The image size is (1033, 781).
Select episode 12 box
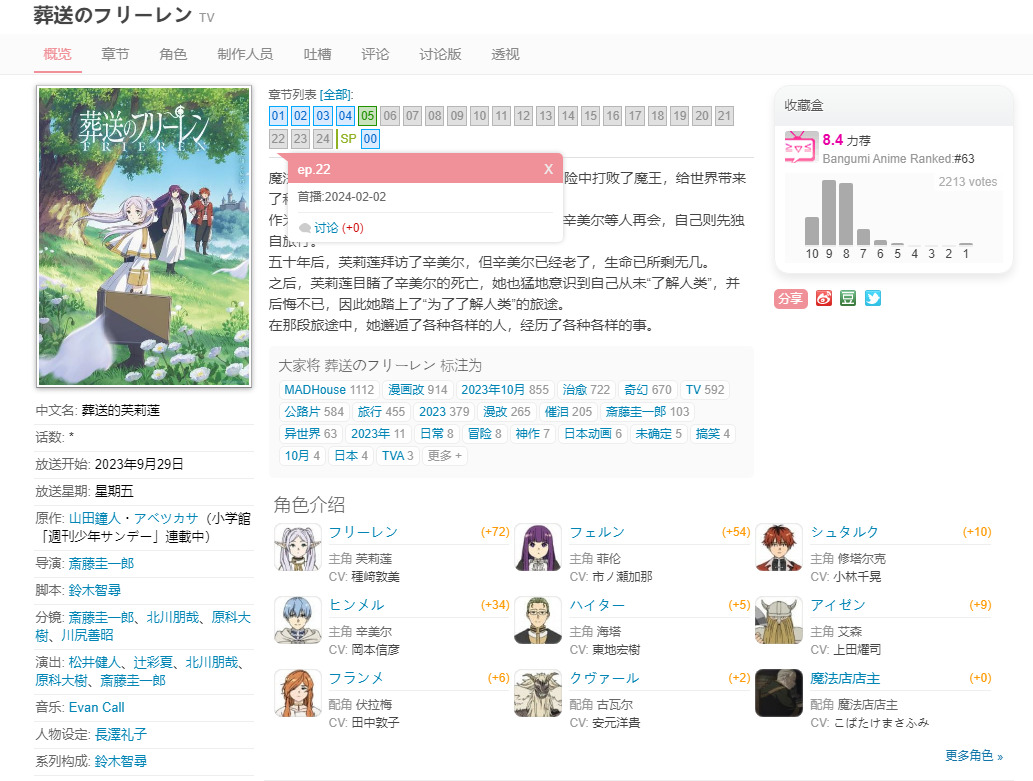523,116
